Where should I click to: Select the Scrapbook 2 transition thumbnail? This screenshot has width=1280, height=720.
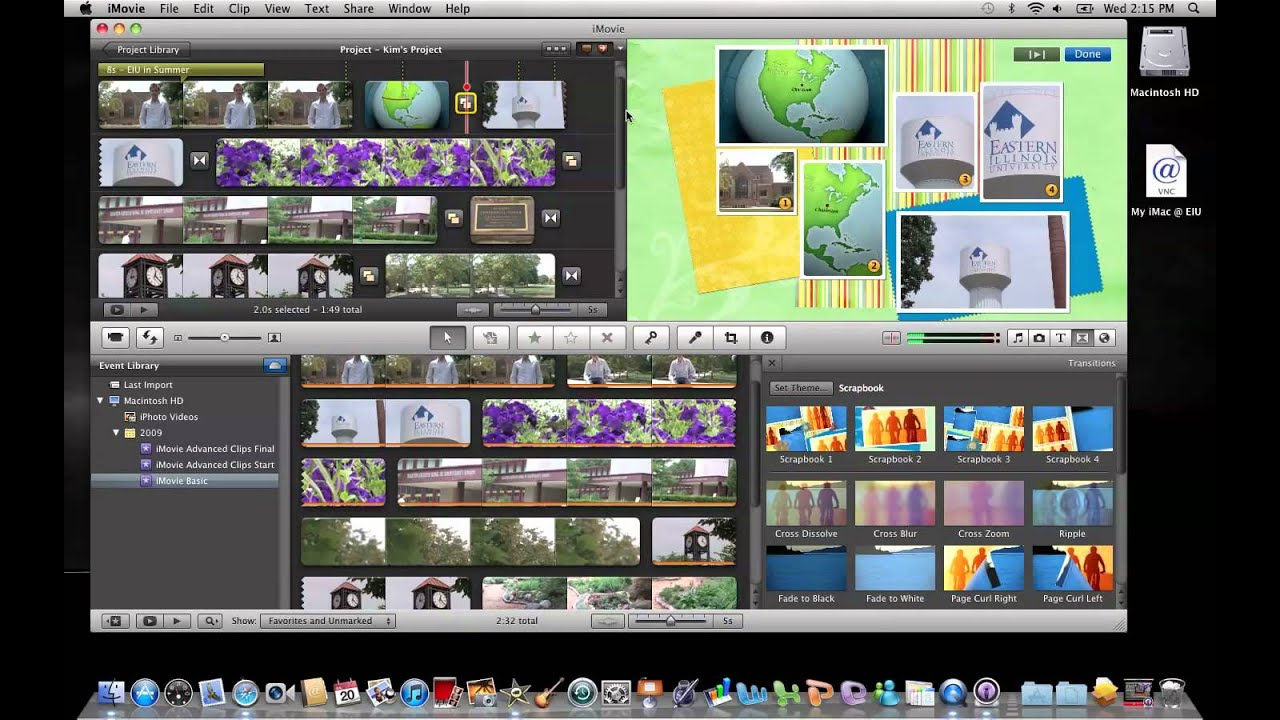tap(895, 428)
